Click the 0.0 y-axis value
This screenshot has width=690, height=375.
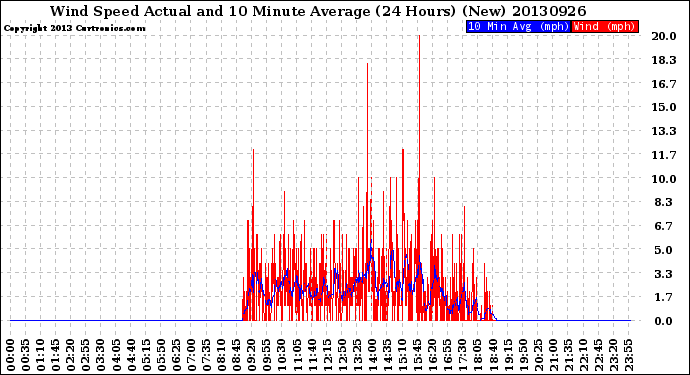click(664, 321)
